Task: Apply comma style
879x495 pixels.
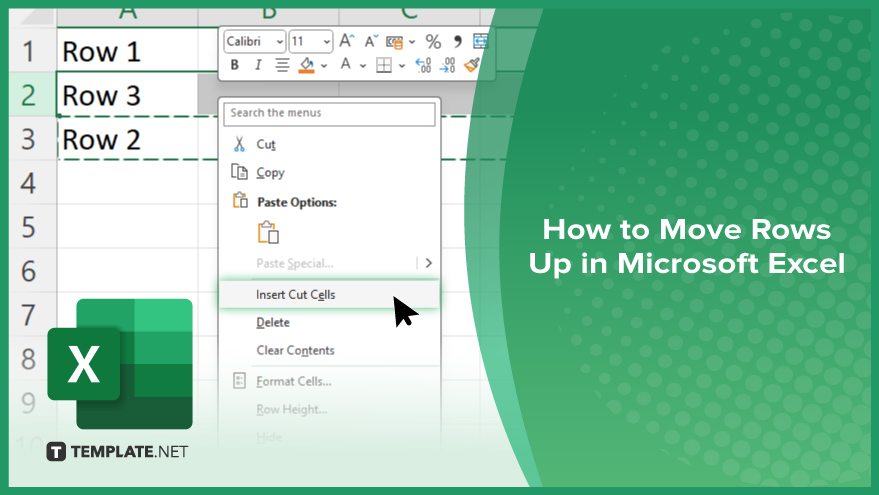Action: pyautogui.click(x=457, y=41)
